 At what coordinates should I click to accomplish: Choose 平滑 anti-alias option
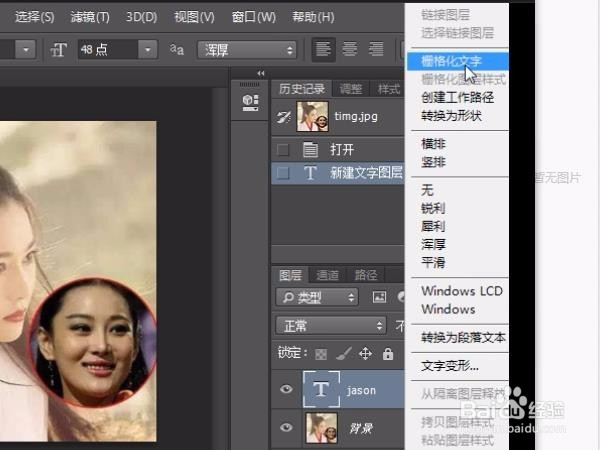pos(458,262)
